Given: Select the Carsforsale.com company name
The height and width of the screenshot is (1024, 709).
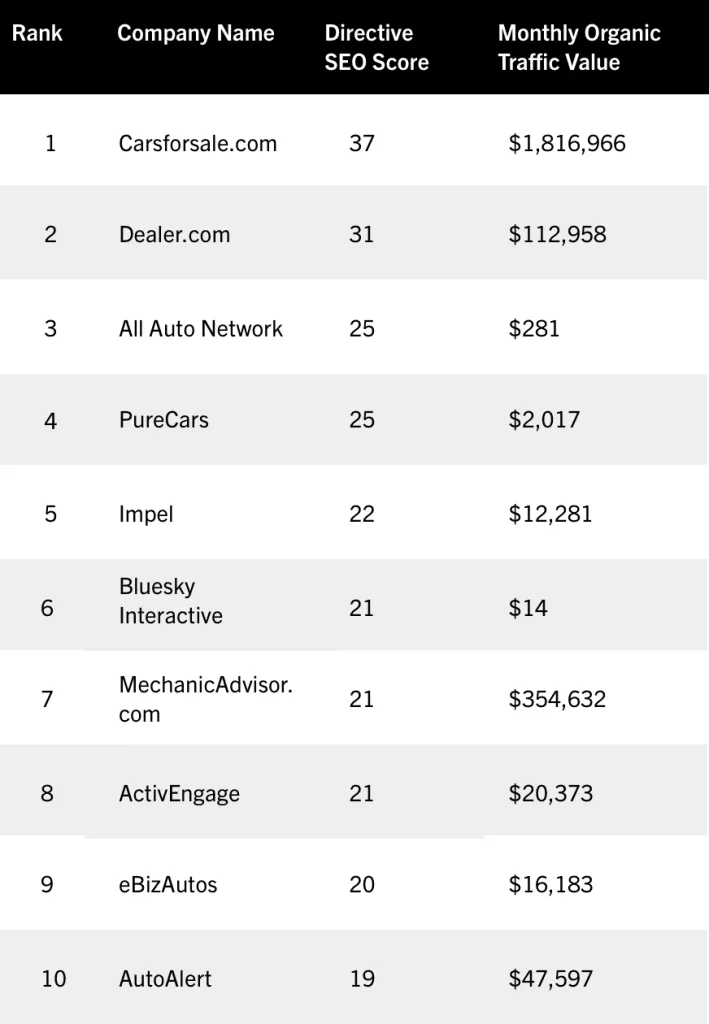Looking at the screenshot, I should (x=198, y=143).
